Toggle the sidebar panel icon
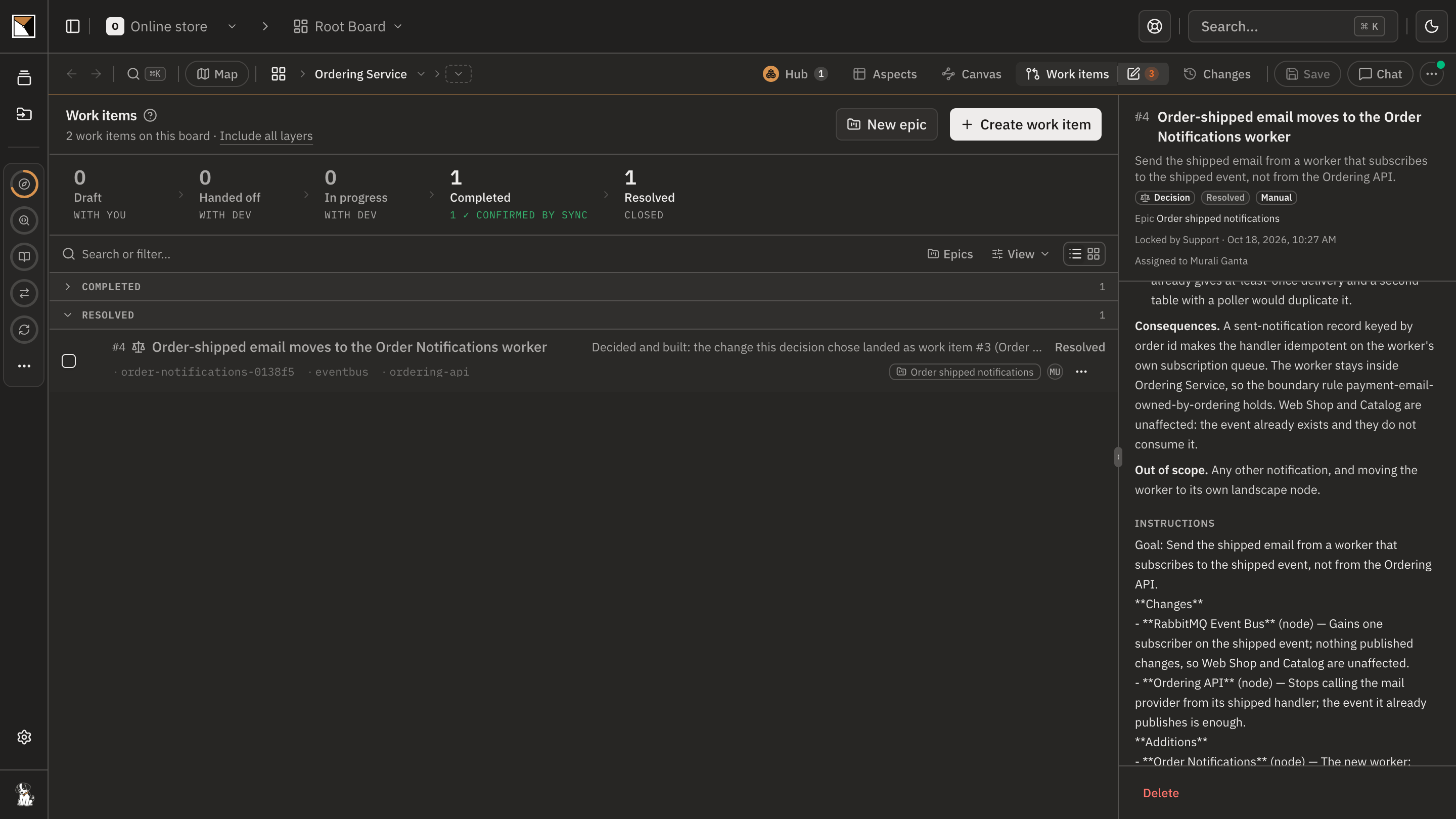This screenshot has width=1456, height=819. pyautogui.click(x=72, y=27)
